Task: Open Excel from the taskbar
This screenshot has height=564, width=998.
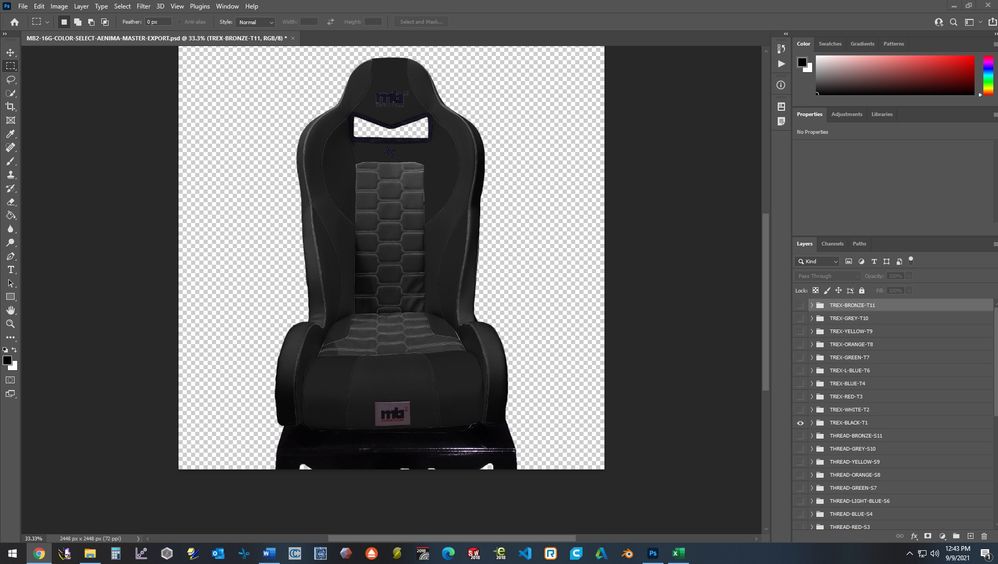Action: tap(678, 553)
